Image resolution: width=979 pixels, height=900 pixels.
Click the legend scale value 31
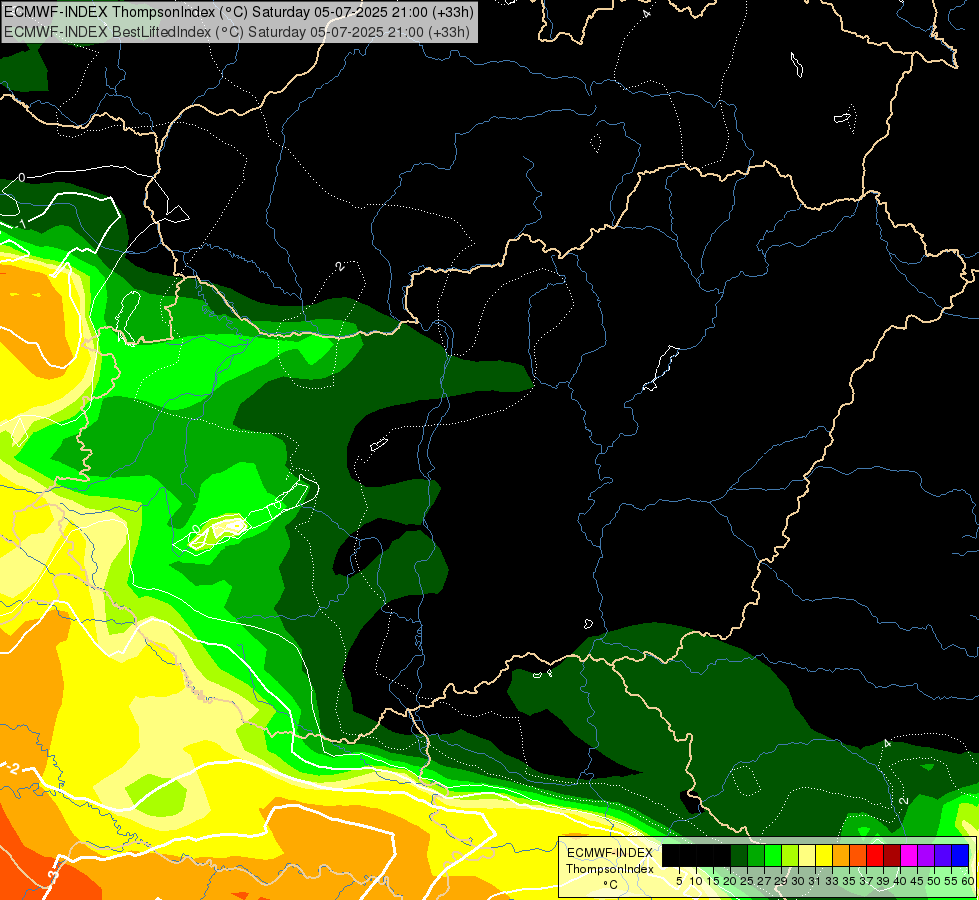[815, 881]
